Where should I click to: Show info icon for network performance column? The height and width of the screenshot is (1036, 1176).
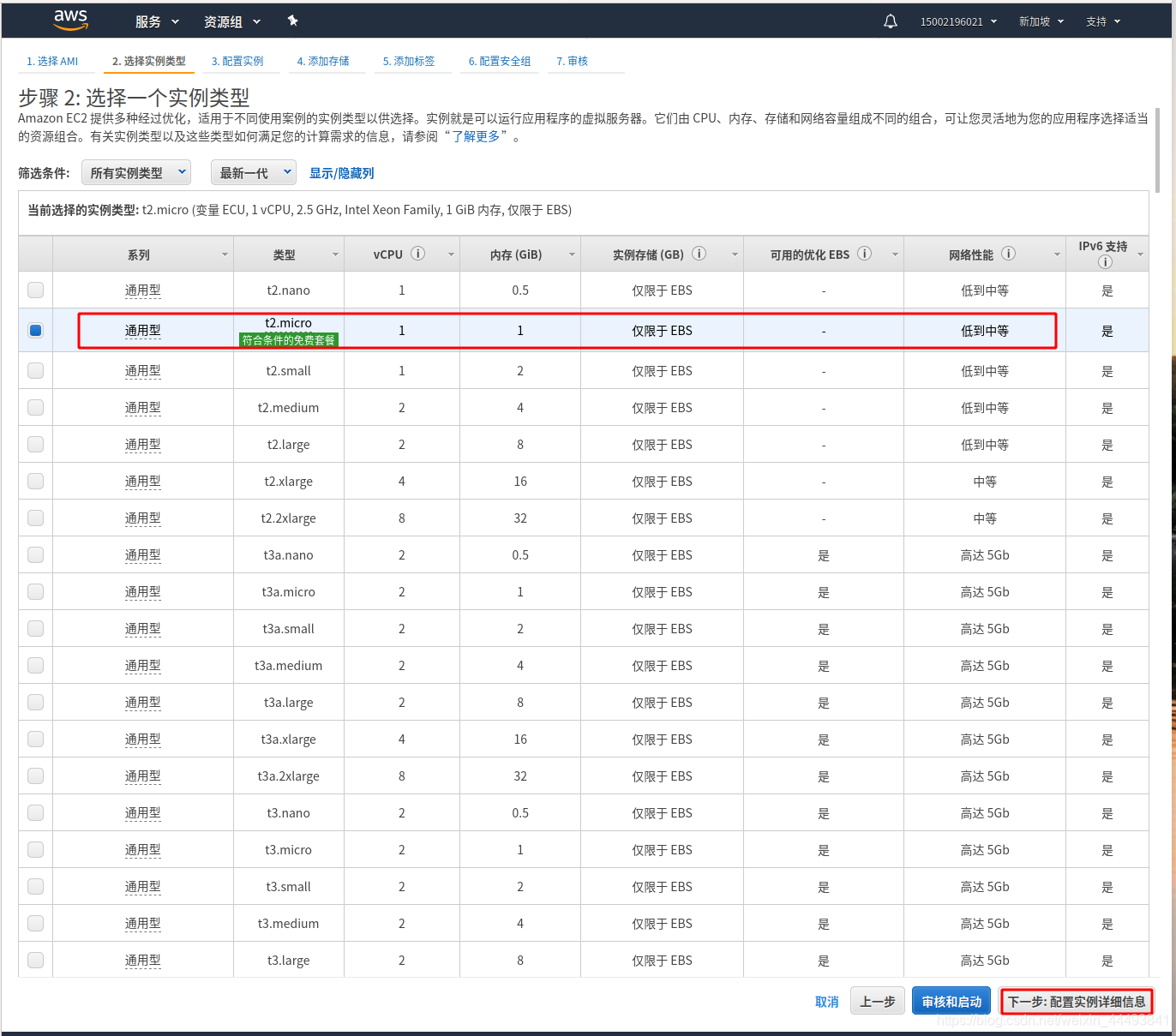(x=1009, y=254)
